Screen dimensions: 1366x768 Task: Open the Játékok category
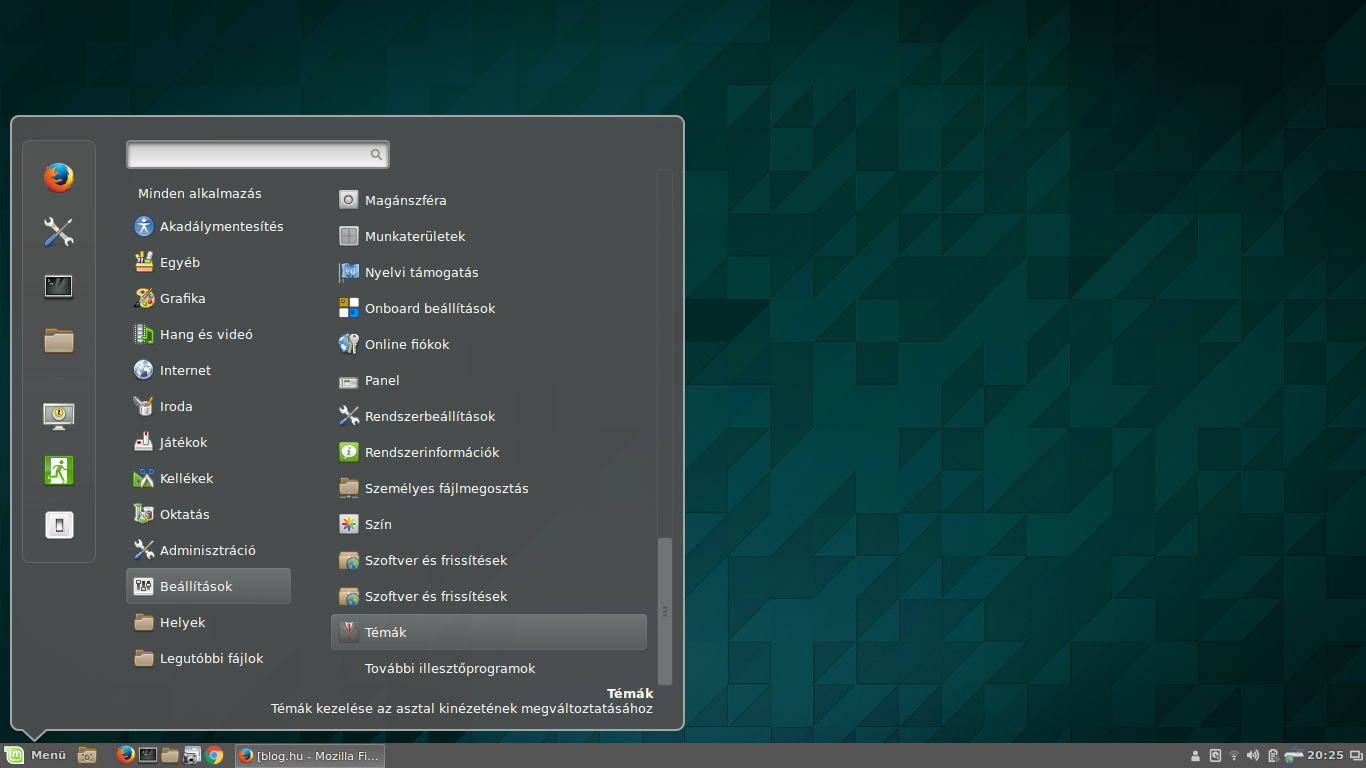[x=208, y=442]
